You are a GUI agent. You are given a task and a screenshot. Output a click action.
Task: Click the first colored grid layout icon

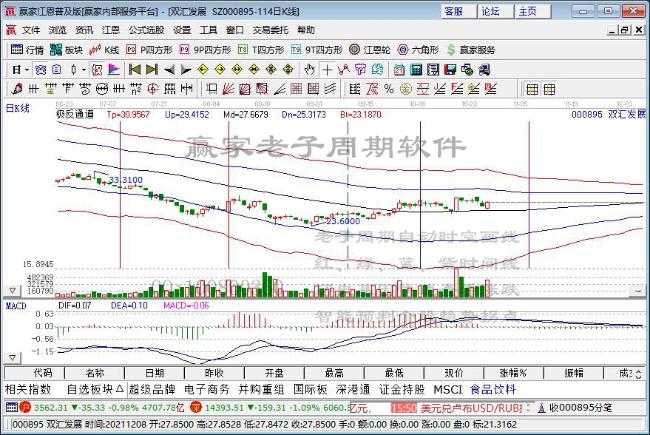point(532,89)
